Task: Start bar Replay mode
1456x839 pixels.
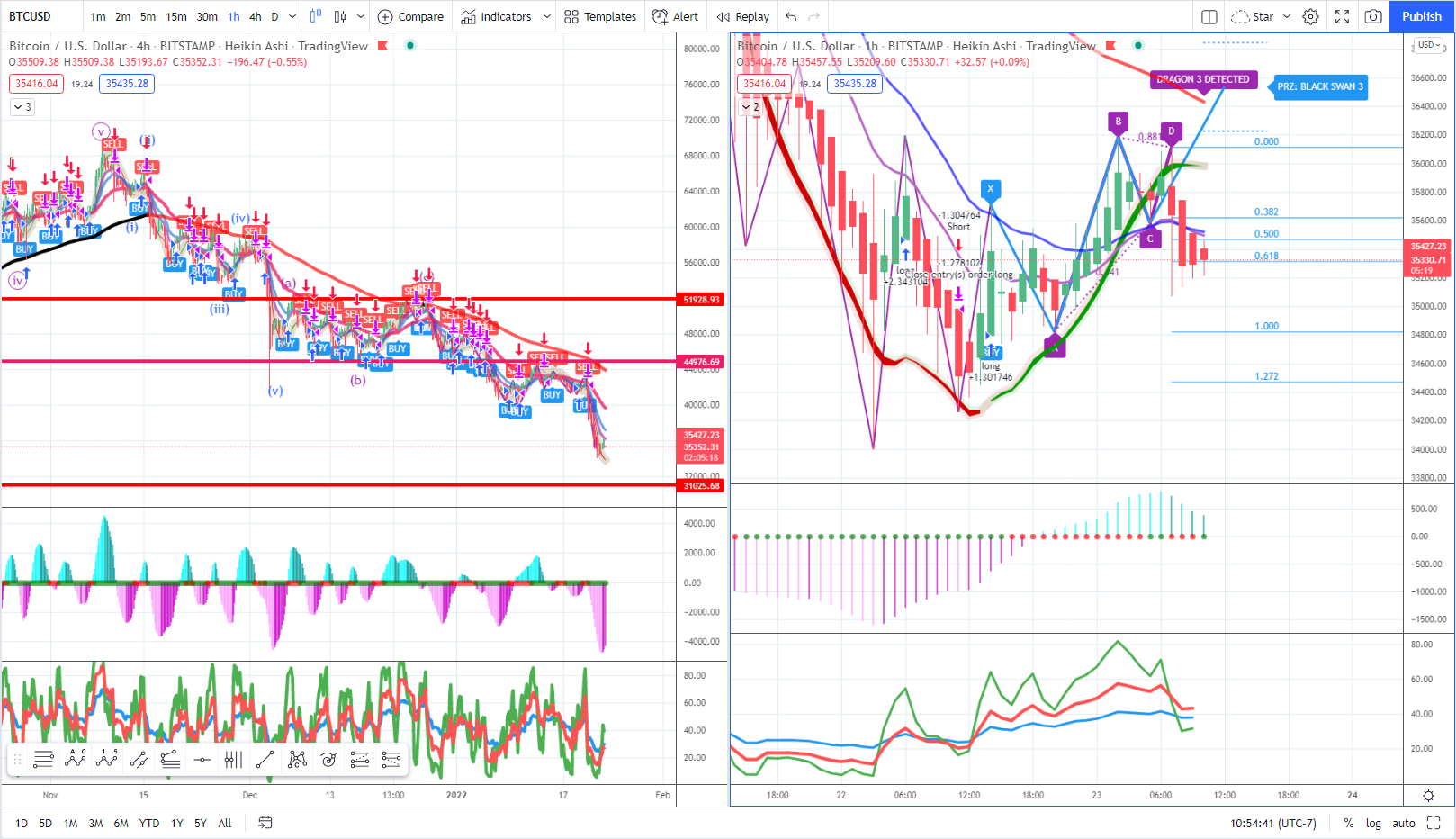Action: pyautogui.click(x=743, y=16)
